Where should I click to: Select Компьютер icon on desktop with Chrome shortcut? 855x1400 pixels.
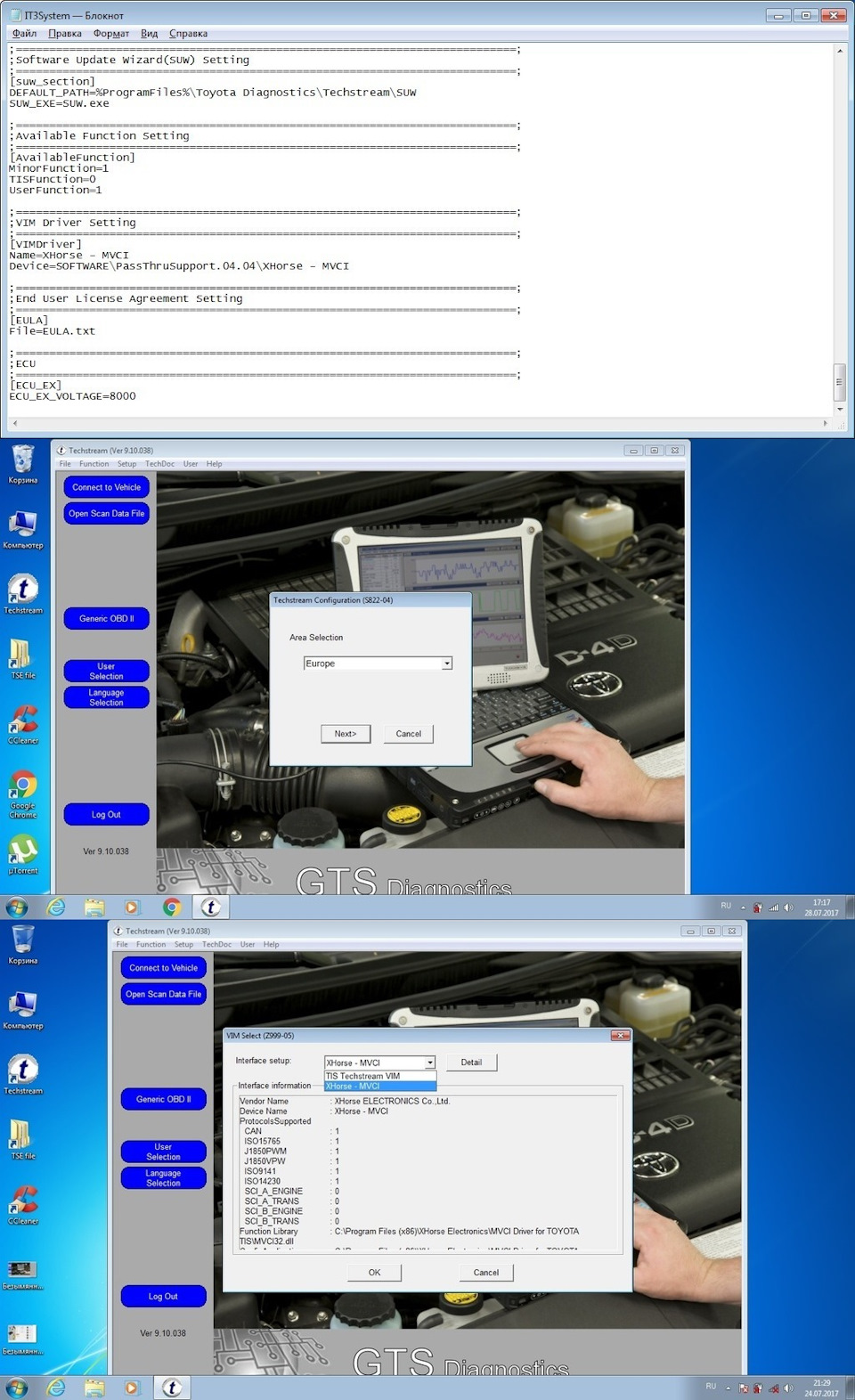[x=23, y=529]
